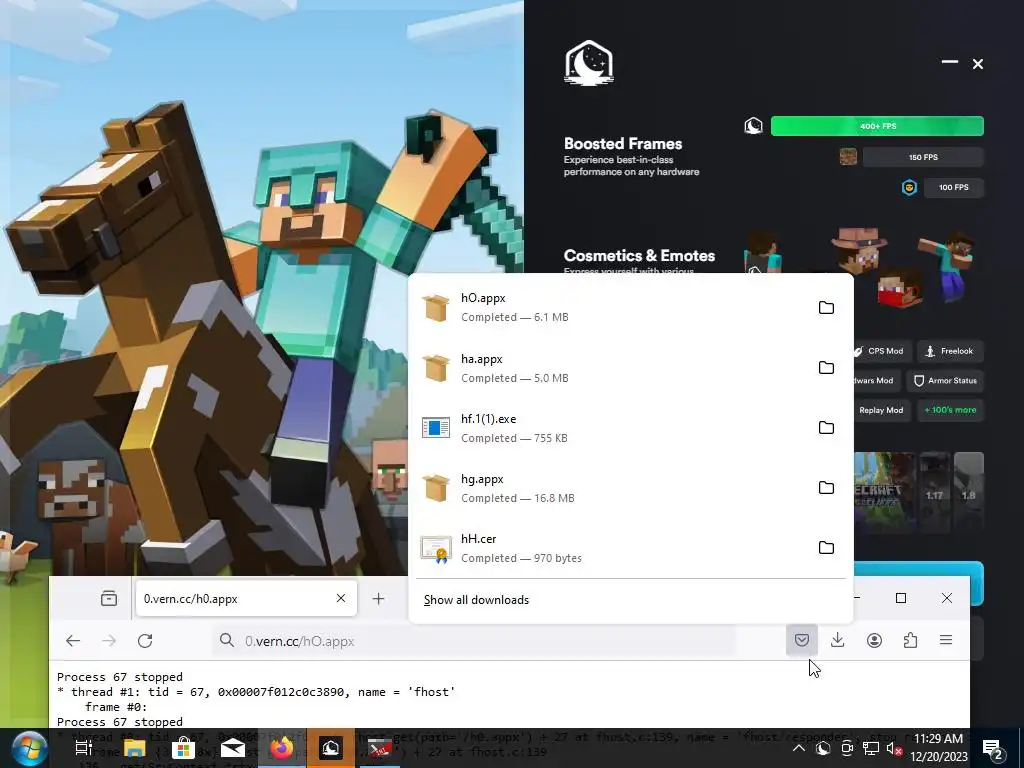This screenshot has width=1024, height=768.
Task: Open the hH.cer certificate icon
Action: coord(436,549)
